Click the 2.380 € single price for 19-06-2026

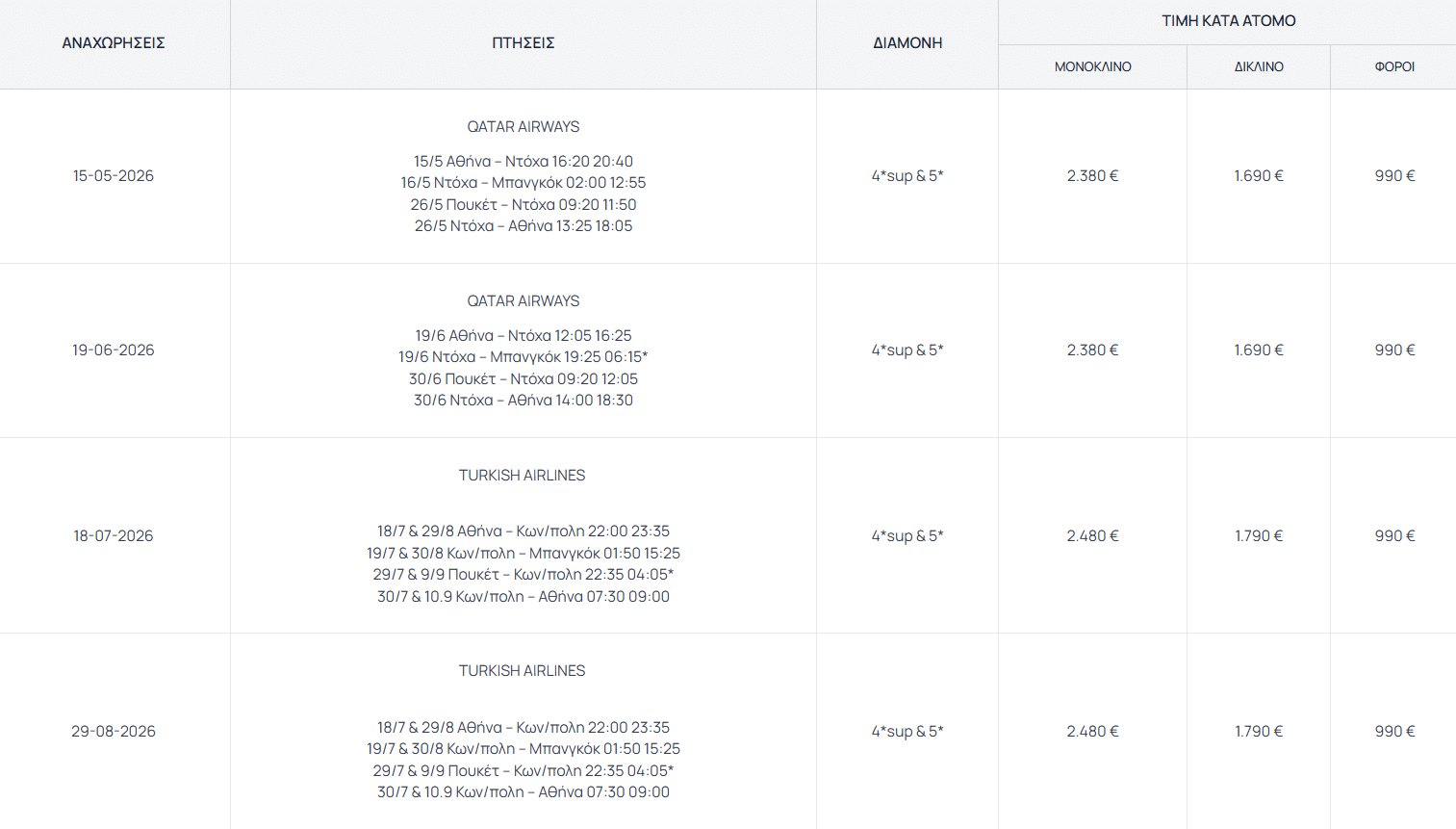(x=1092, y=350)
